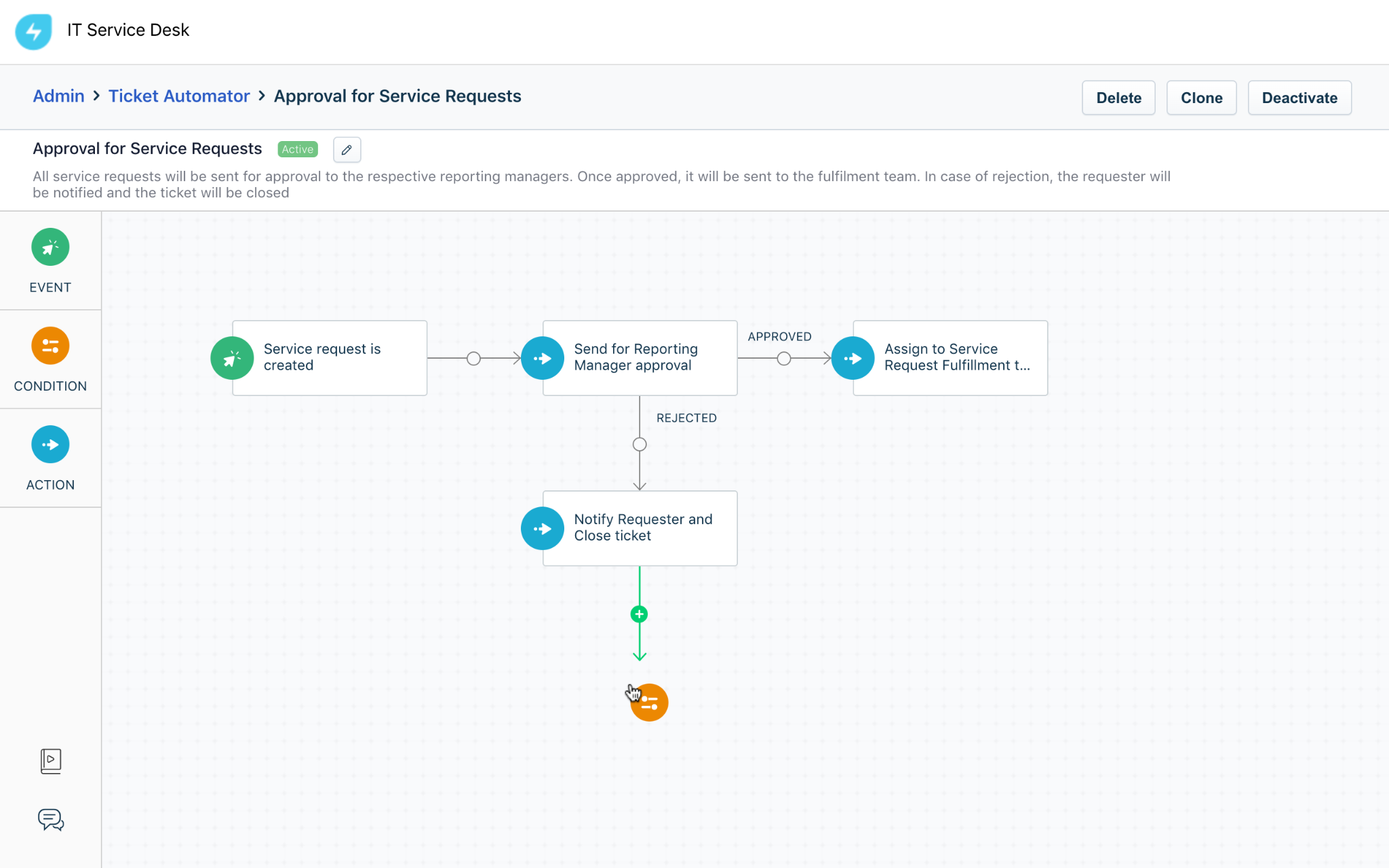Click the green plus icon to add a step
This screenshot has height=868, width=1389.
(639, 613)
